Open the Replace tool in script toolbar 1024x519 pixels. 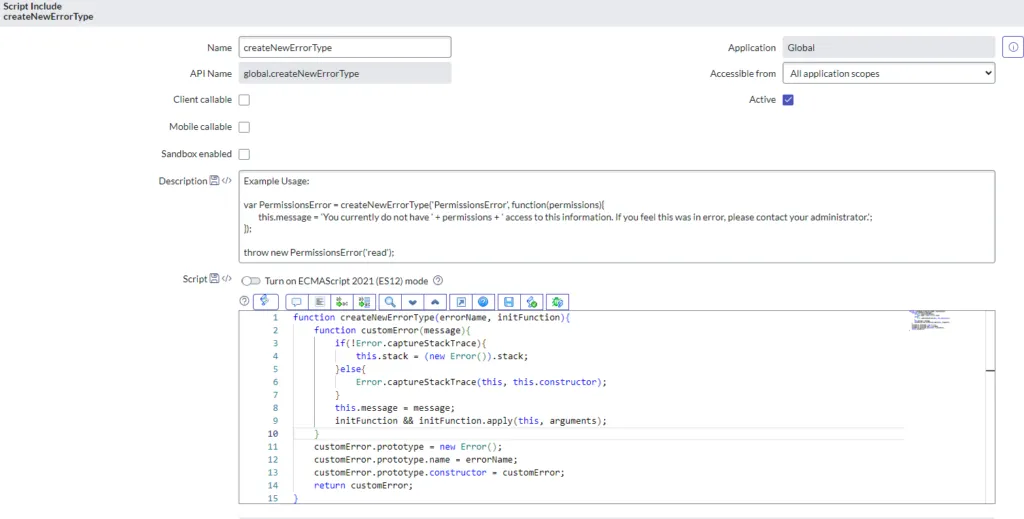click(342, 302)
